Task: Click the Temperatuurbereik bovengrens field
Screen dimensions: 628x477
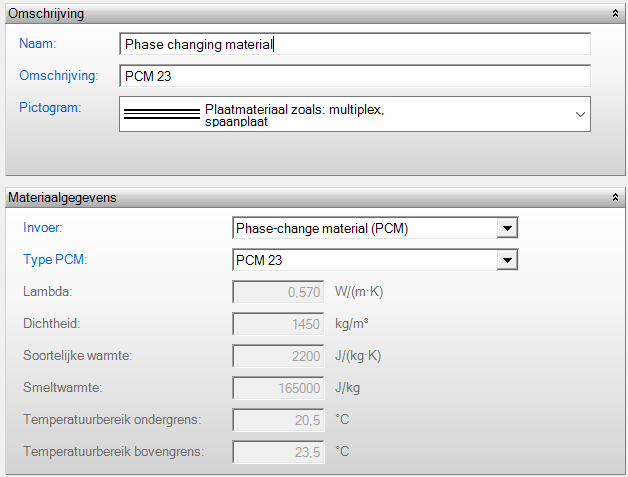Action: point(278,451)
